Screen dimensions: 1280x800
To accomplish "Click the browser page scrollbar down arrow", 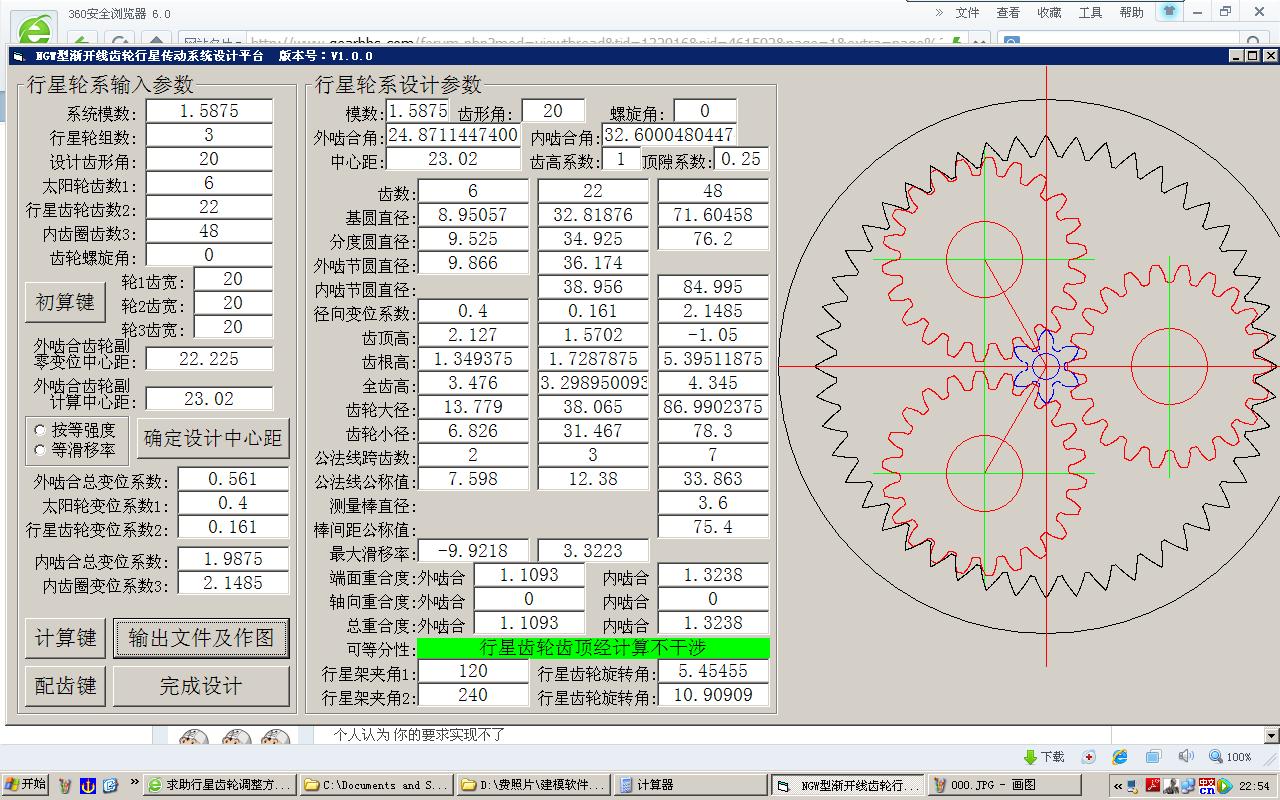I will point(1272,735).
